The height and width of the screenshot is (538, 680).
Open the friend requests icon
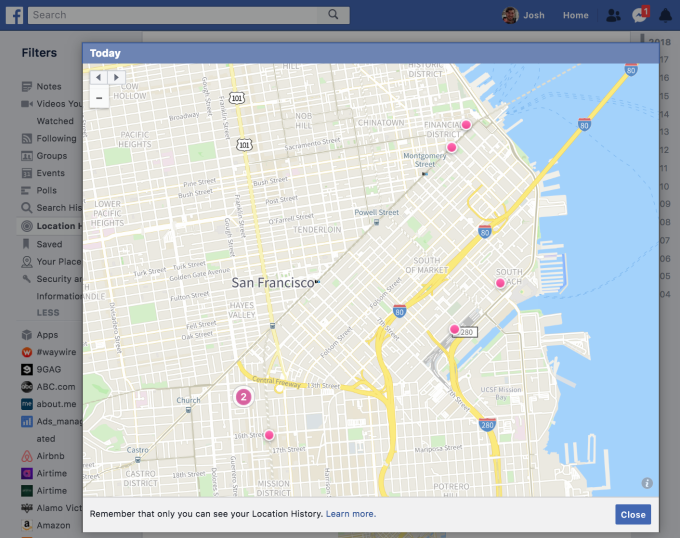612,15
